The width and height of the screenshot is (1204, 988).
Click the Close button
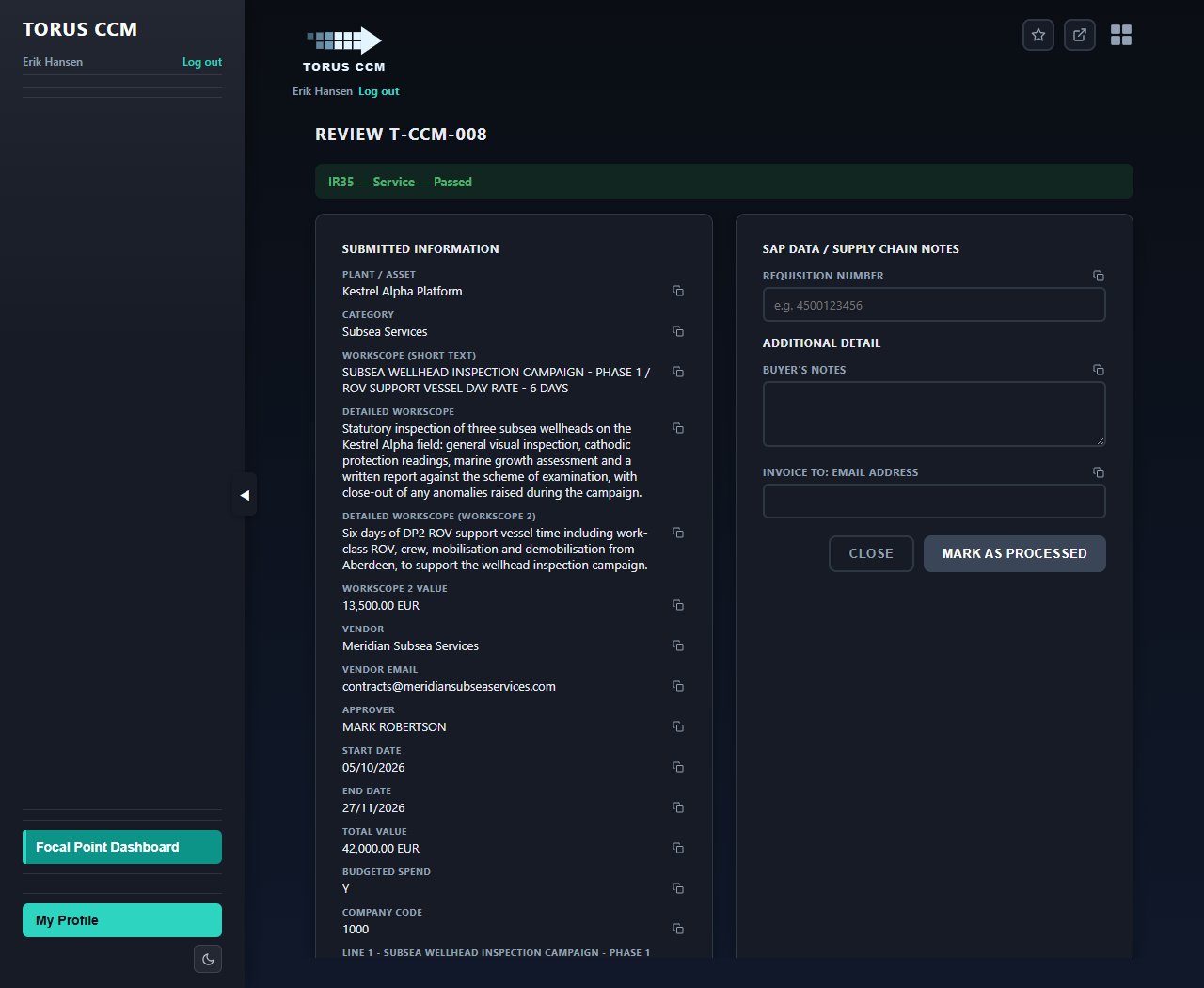click(x=871, y=553)
